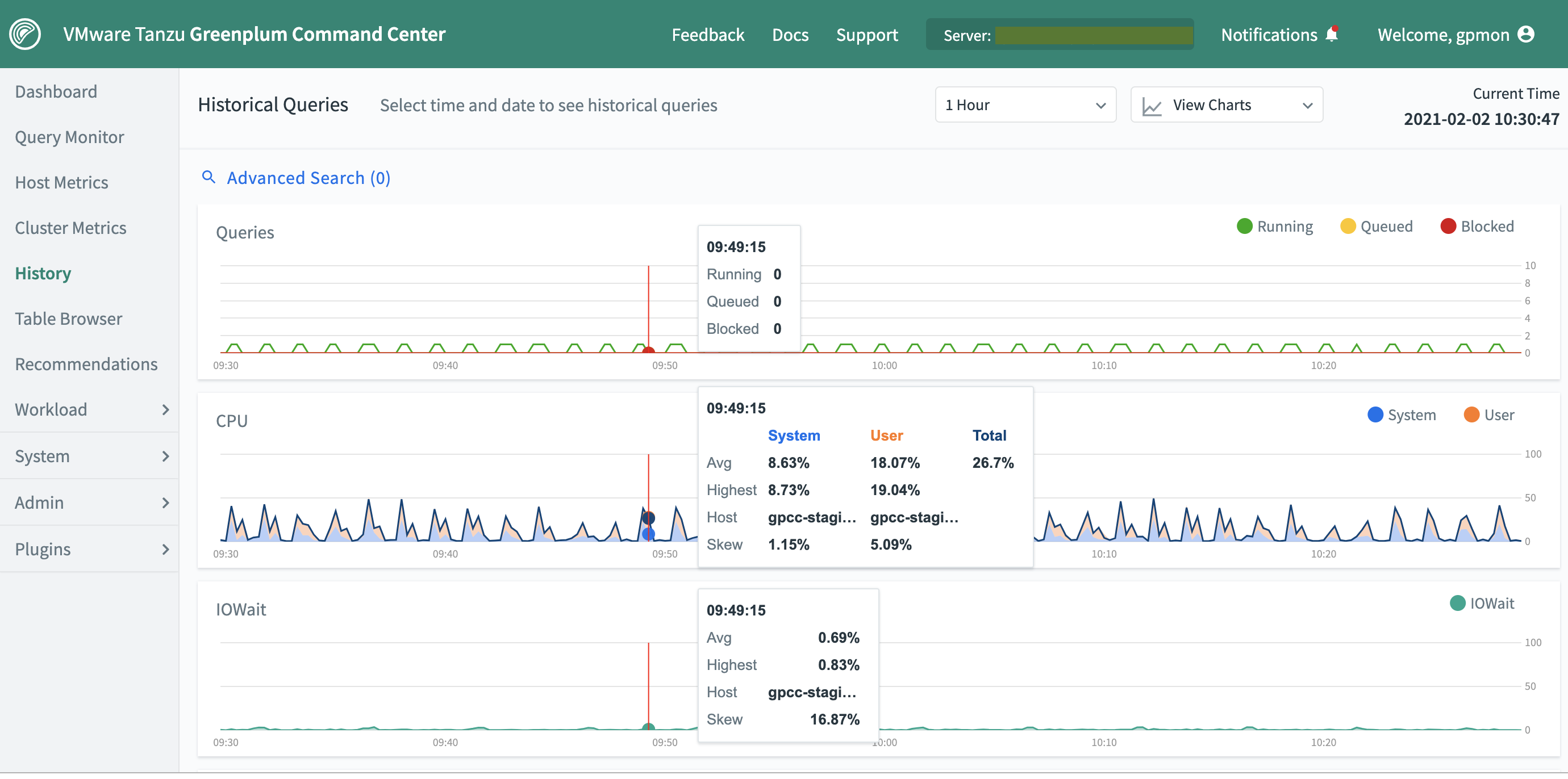1568x779 pixels.
Task: Toggle the User legend orange dot
Action: pyautogui.click(x=1471, y=414)
